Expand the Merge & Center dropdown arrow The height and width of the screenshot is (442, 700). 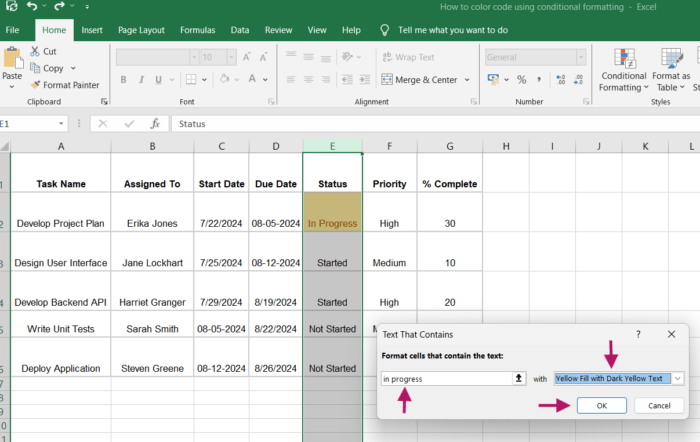[x=466, y=80]
